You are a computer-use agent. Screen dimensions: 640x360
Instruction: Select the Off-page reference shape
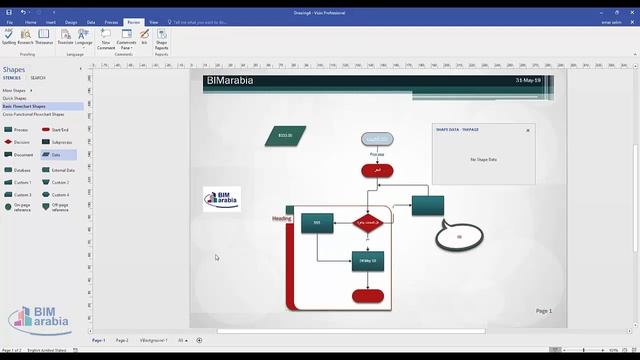(55, 207)
